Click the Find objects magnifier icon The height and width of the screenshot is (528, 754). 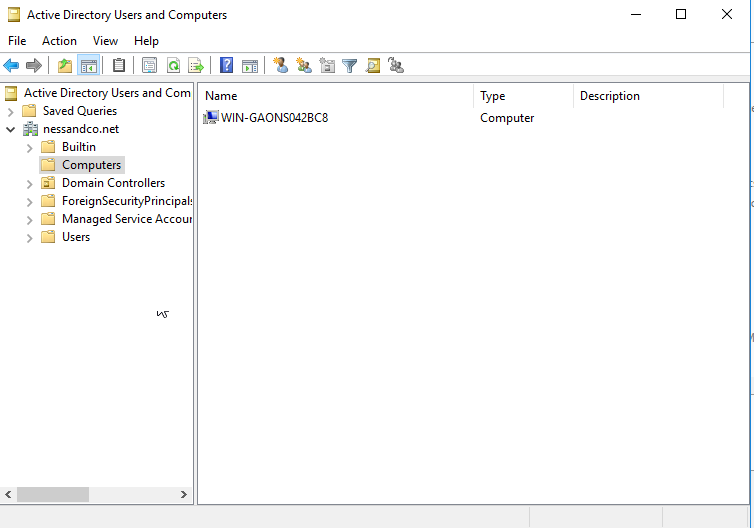[x=373, y=65]
